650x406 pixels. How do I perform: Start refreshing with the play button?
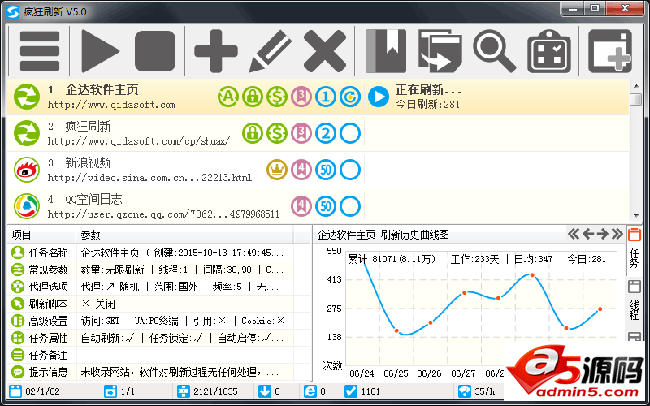tap(100, 51)
